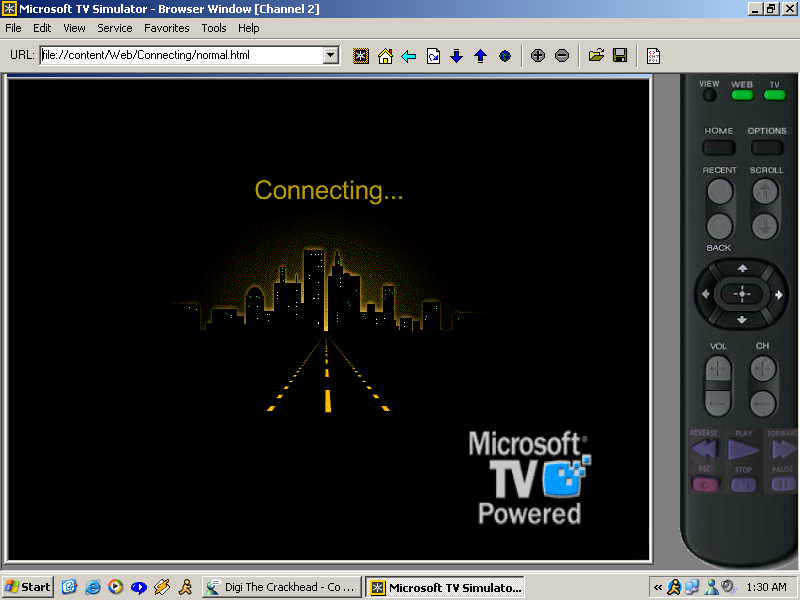800x600 pixels.
Task: Expand the URL address dropdown arrow
Action: [x=331, y=56]
